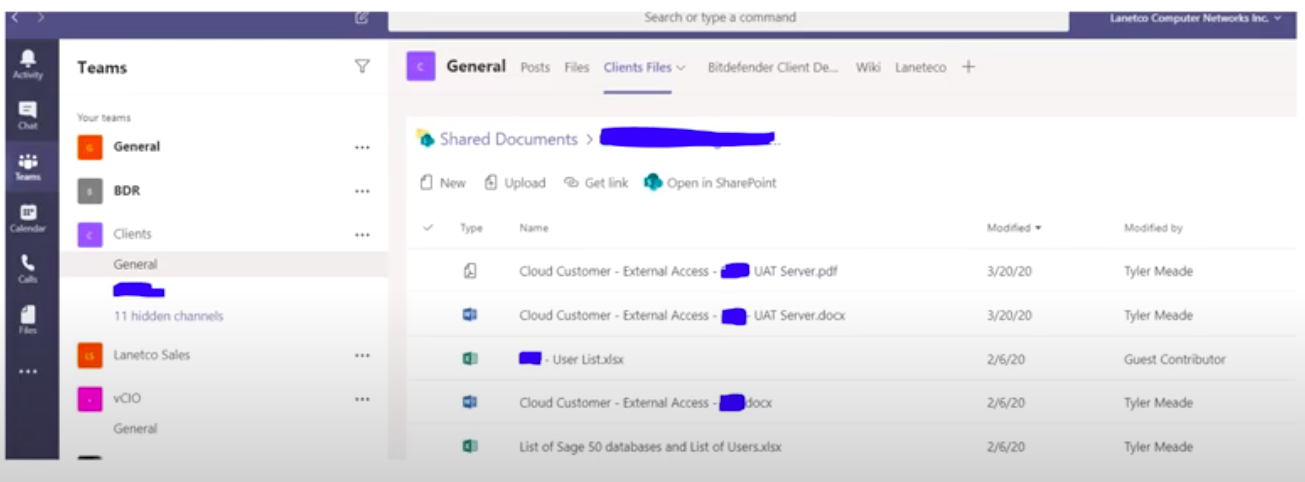Click the PDF icon for UAT Server.pdf
The height and width of the screenshot is (482, 1305).
[469, 271]
